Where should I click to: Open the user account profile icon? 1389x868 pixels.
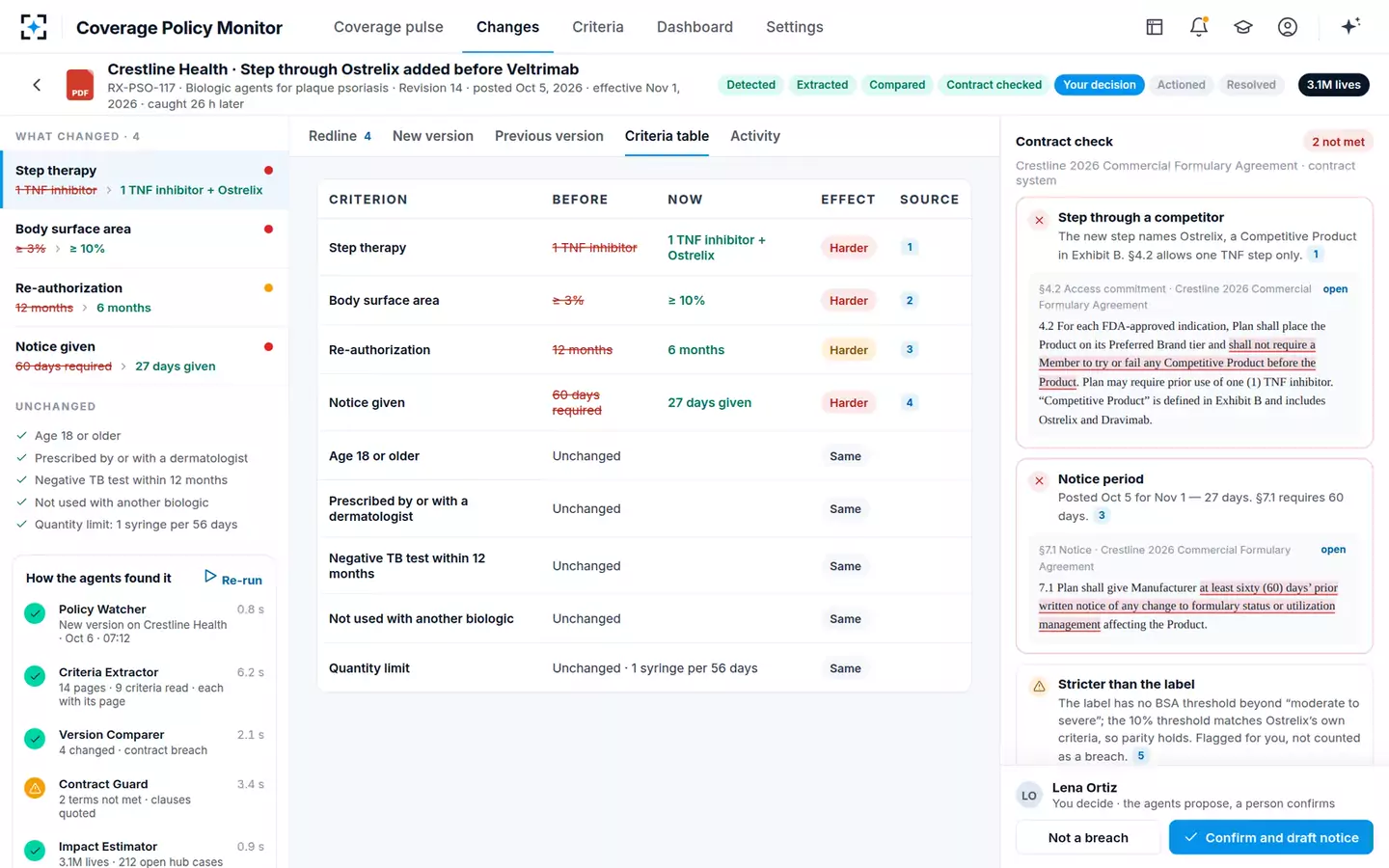(1288, 27)
